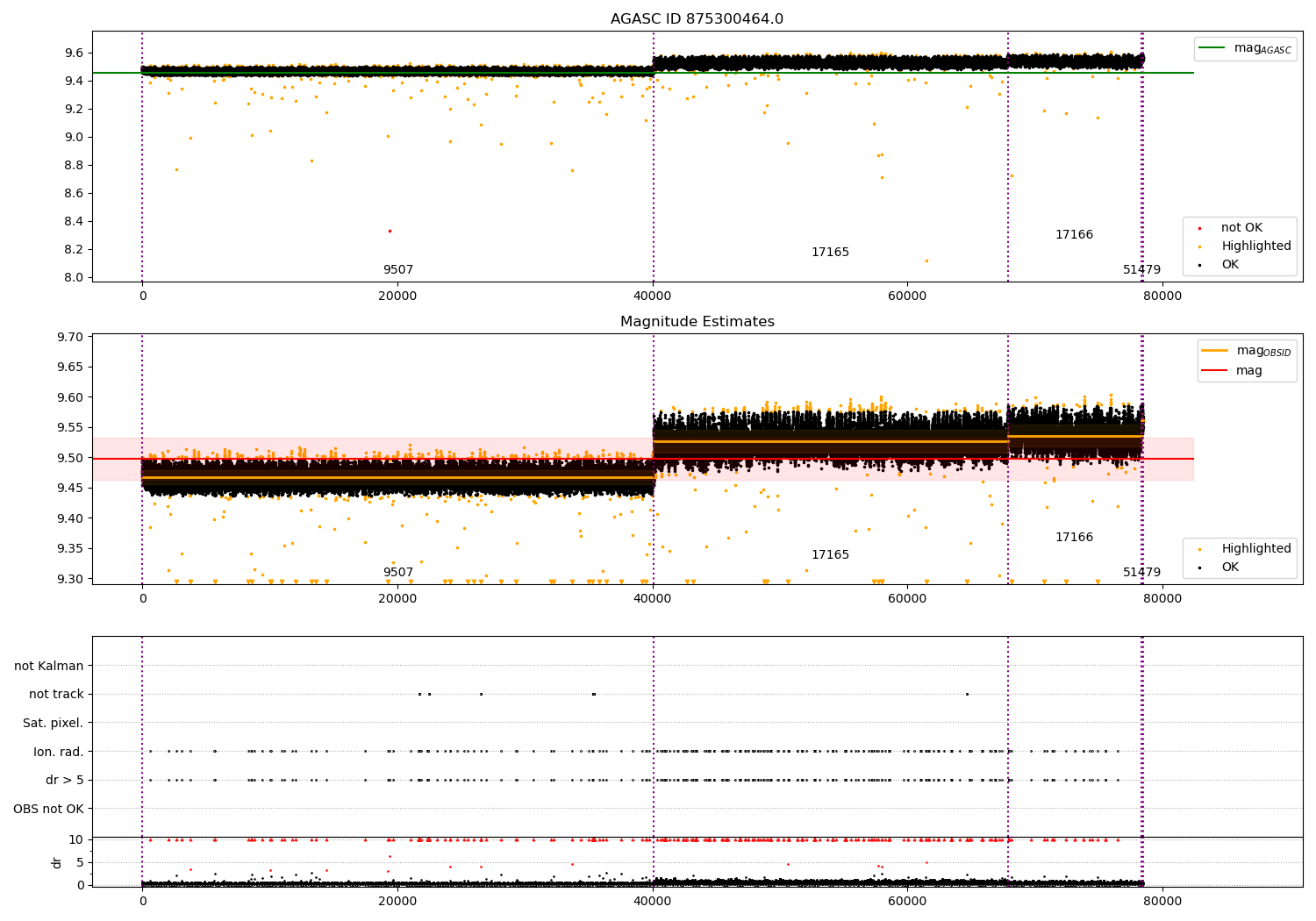Screen dimensions: 1316x921
Task: Click x-axis tick 60000 under the bottom panel
Action: 907,901
